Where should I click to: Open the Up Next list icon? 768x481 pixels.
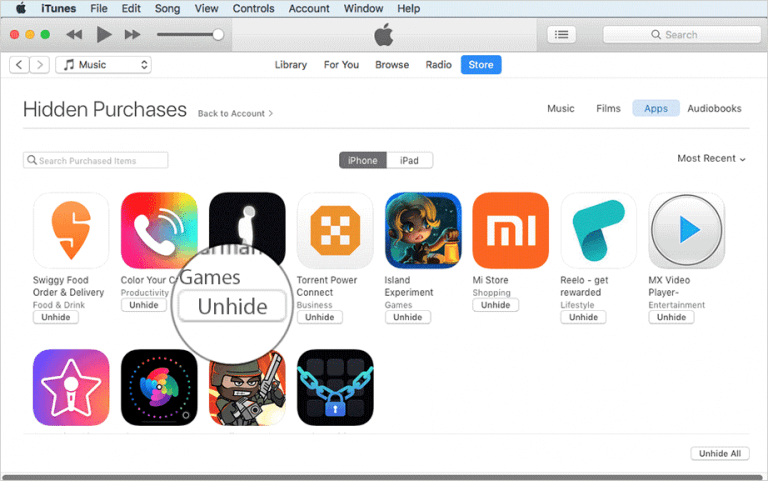(561, 34)
